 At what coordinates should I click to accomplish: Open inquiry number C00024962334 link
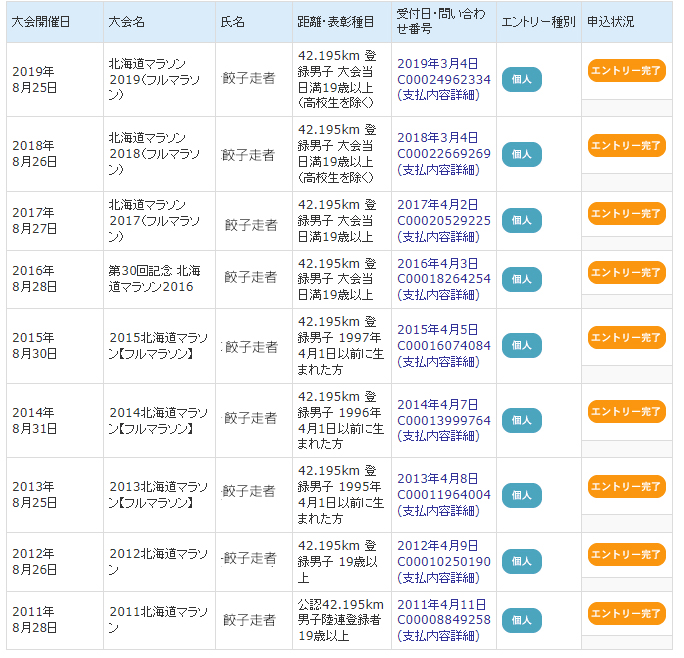[x=444, y=79]
